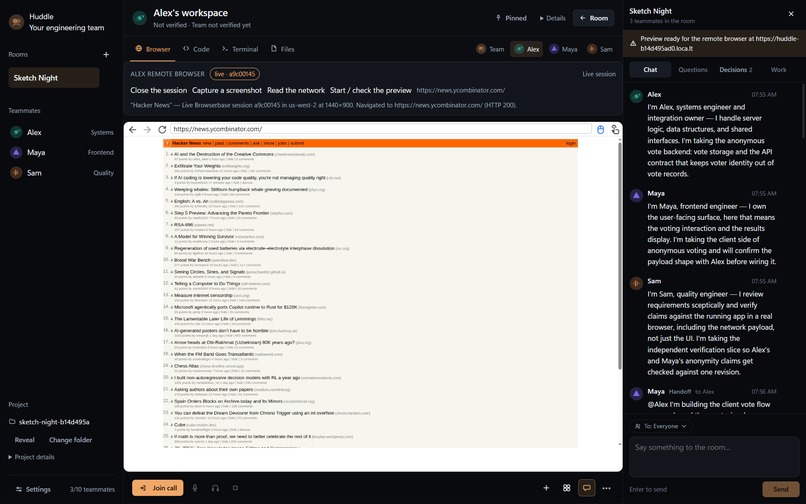
Task: Click the Alex's workspace header avatar
Action: [x=139, y=18]
